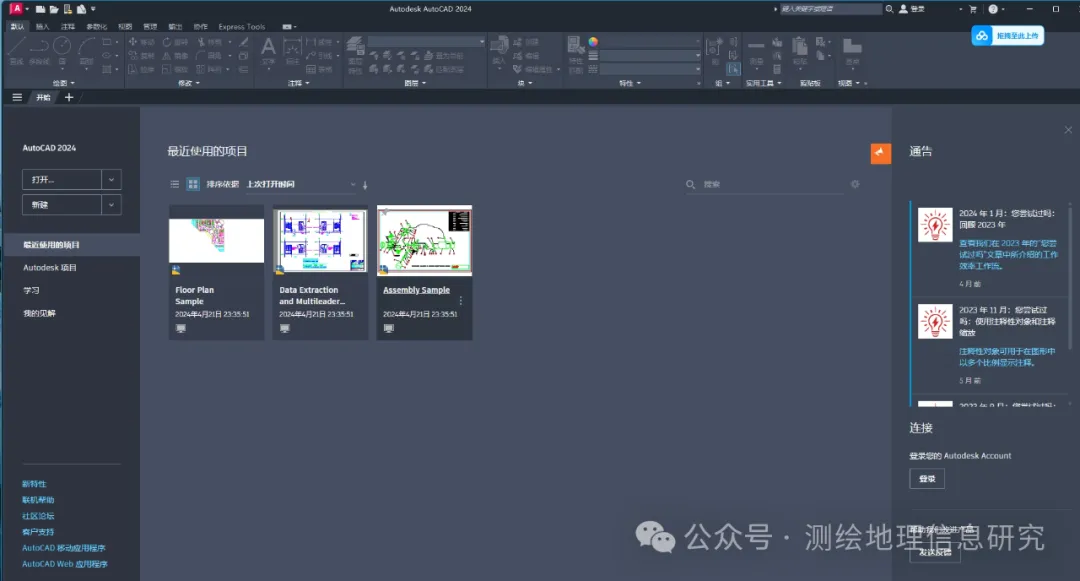Click the Open button in sidebar
Image resolution: width=1080 pixels, height=581 pixels.
coord(62,180)
